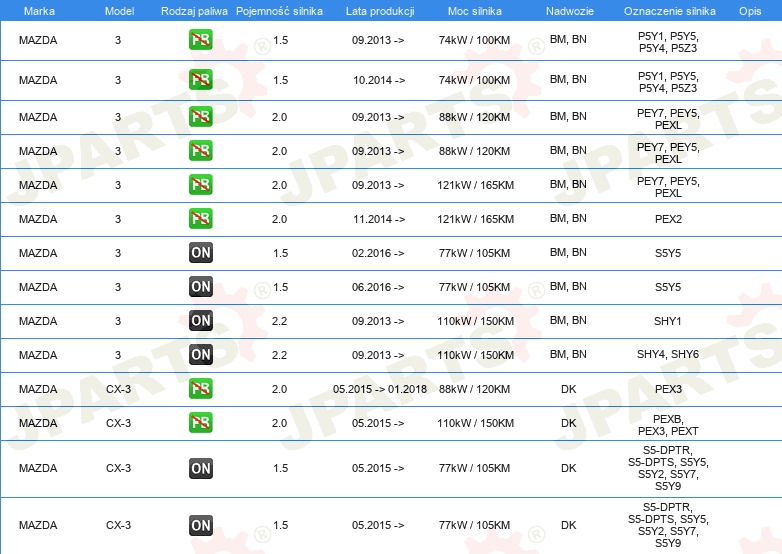
Task: Click MAZDA in the SHY1 row
Action: coord(38,321)
